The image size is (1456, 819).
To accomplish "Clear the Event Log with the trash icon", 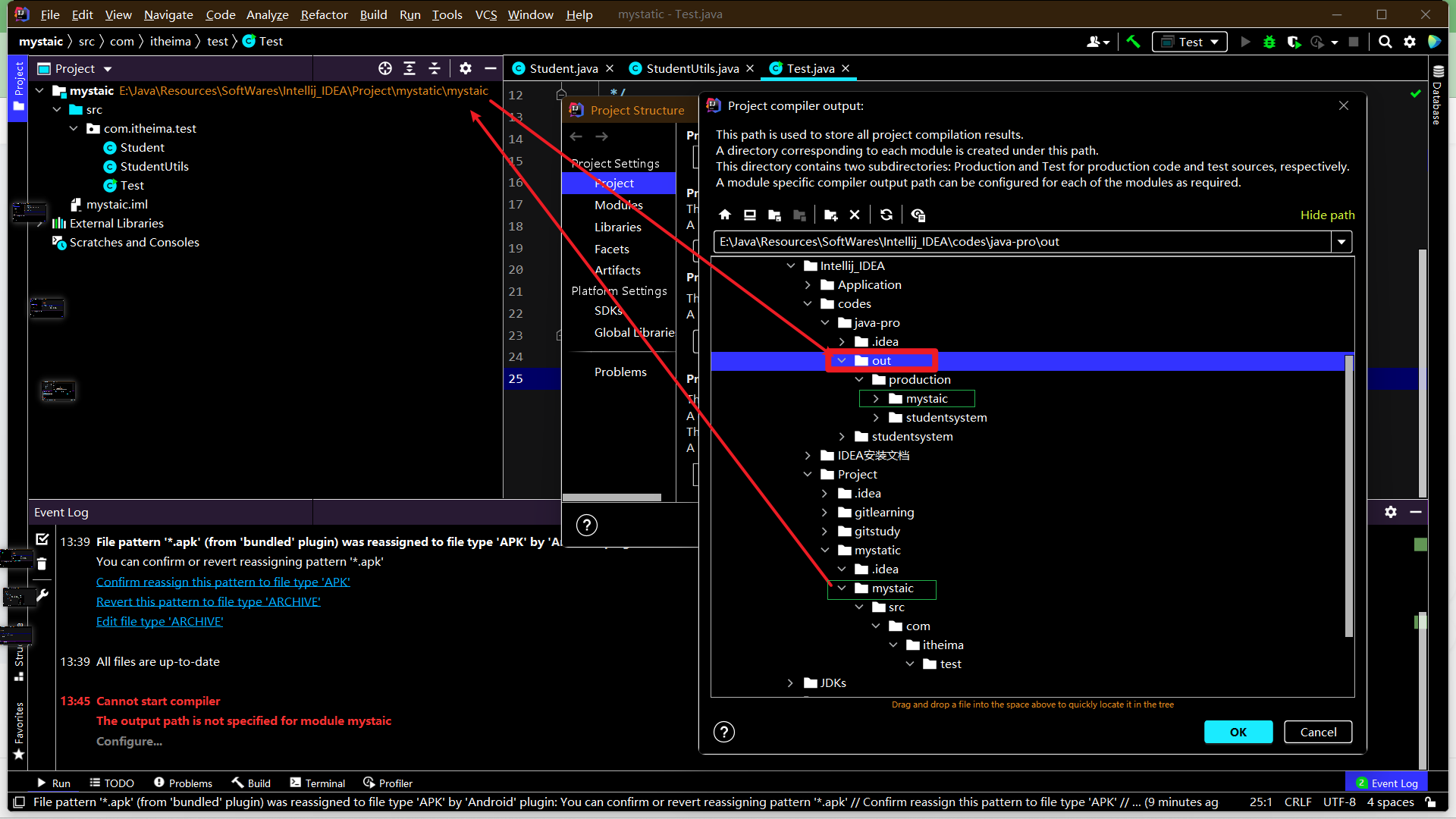I will click(x=42, y=563).
